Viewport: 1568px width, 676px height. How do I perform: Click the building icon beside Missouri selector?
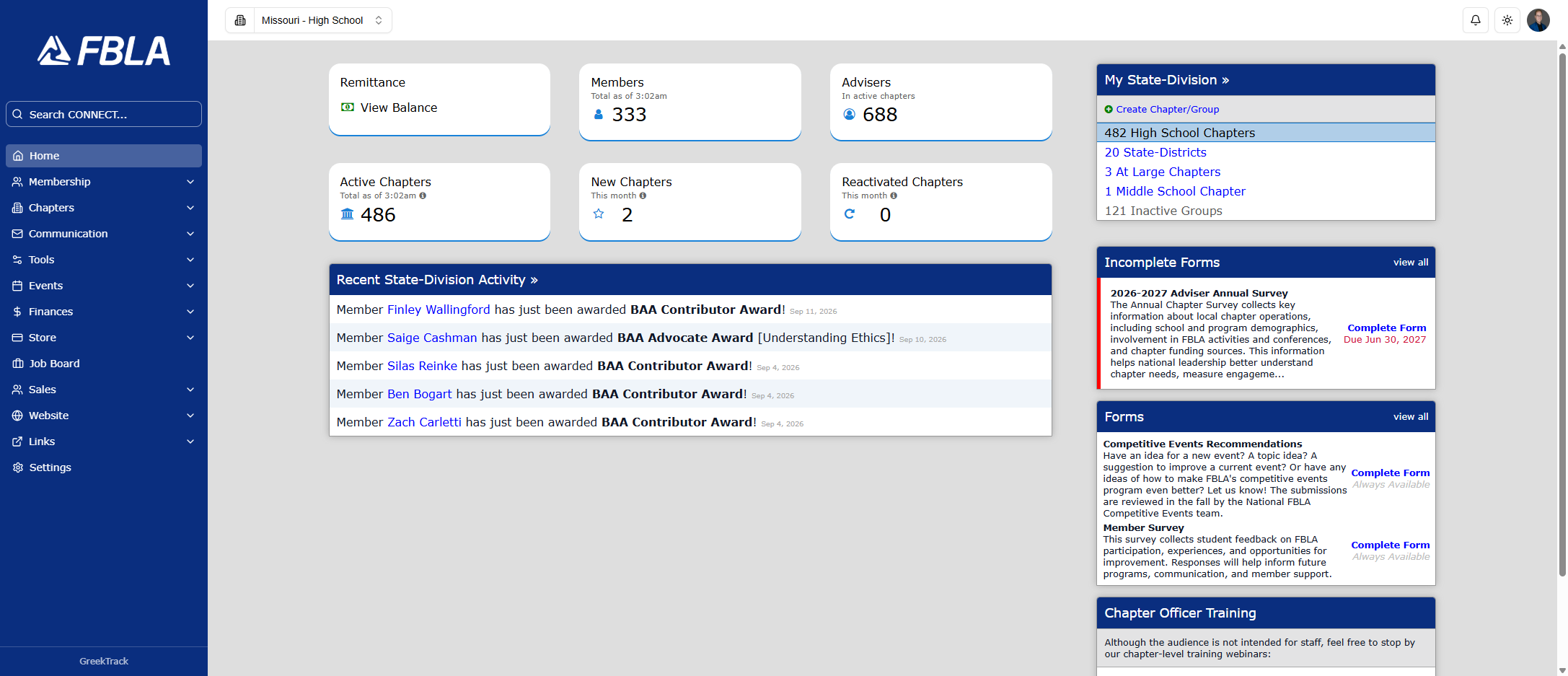click(x=240, y=20)
